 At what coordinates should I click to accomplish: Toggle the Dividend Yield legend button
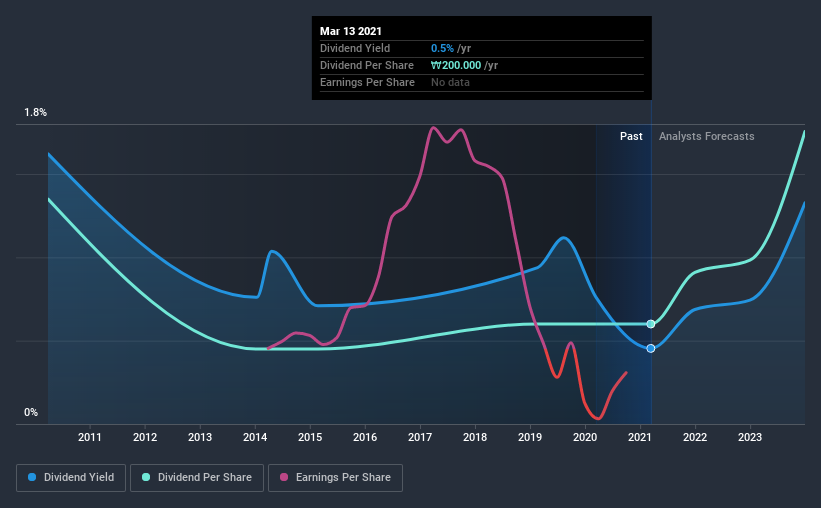click(71, 478)
